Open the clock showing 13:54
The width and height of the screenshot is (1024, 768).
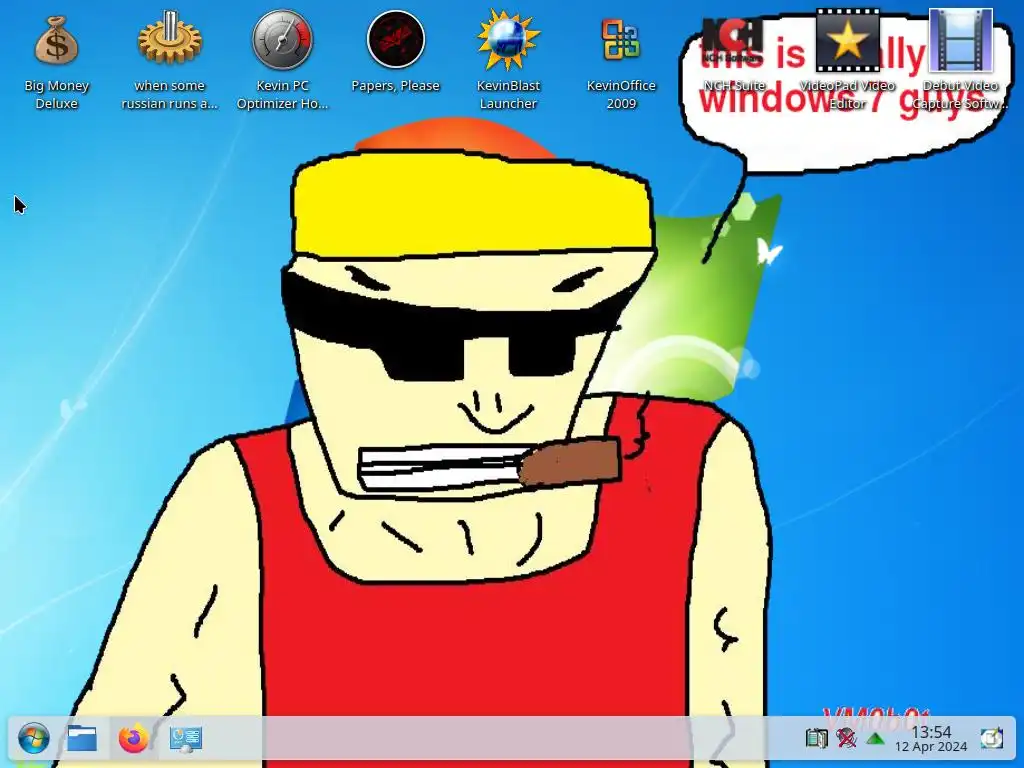click(931, 739)
